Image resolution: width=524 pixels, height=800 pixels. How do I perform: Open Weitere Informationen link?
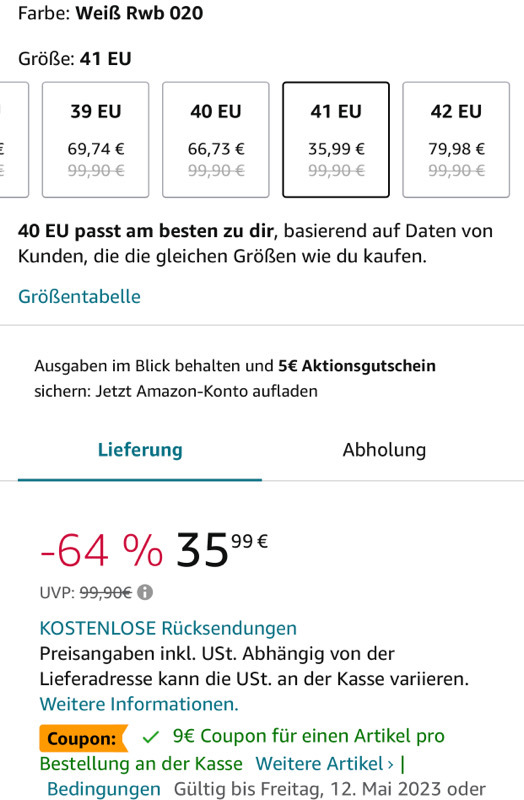pyautogui.click(x=139, y=705)
